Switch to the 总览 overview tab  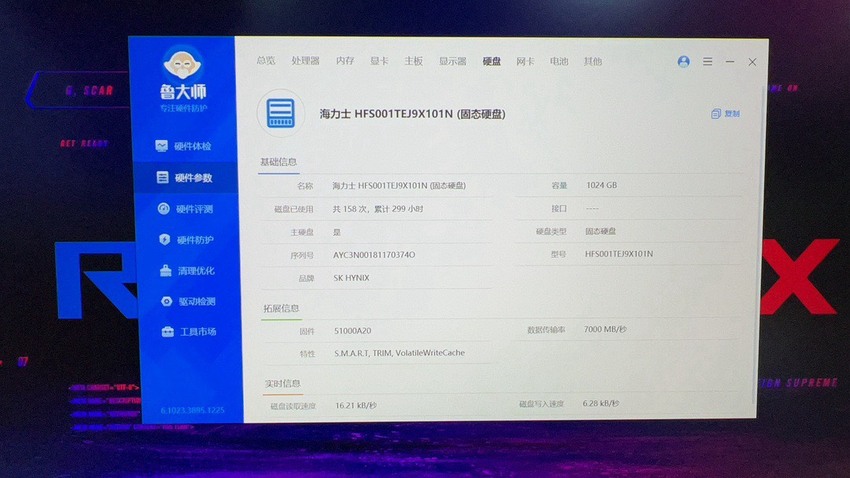pyautogui.click(x=266, y=60)
